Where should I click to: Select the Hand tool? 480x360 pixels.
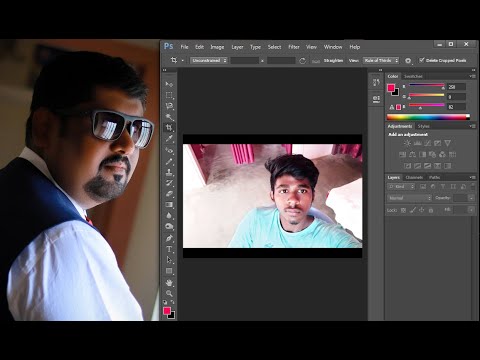[169, 283]
